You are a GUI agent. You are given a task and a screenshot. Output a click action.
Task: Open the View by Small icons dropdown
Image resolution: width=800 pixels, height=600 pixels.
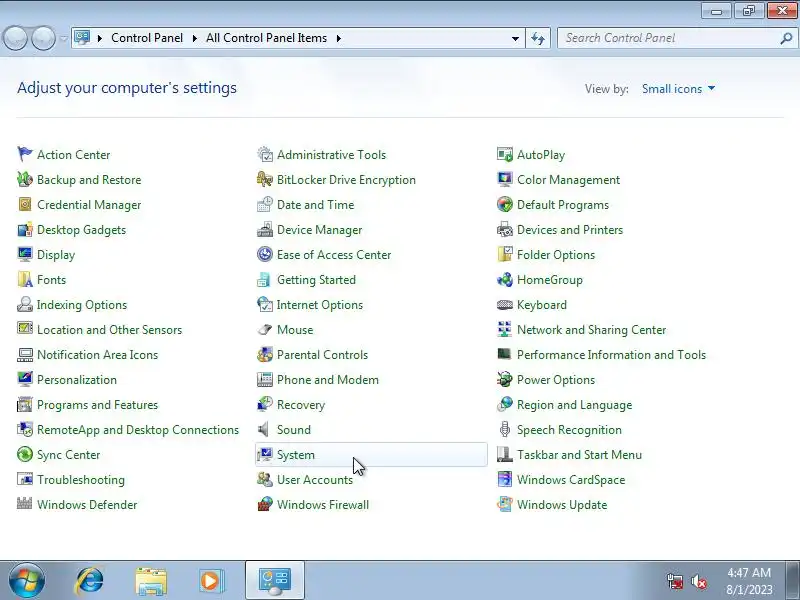coord(678,89)
